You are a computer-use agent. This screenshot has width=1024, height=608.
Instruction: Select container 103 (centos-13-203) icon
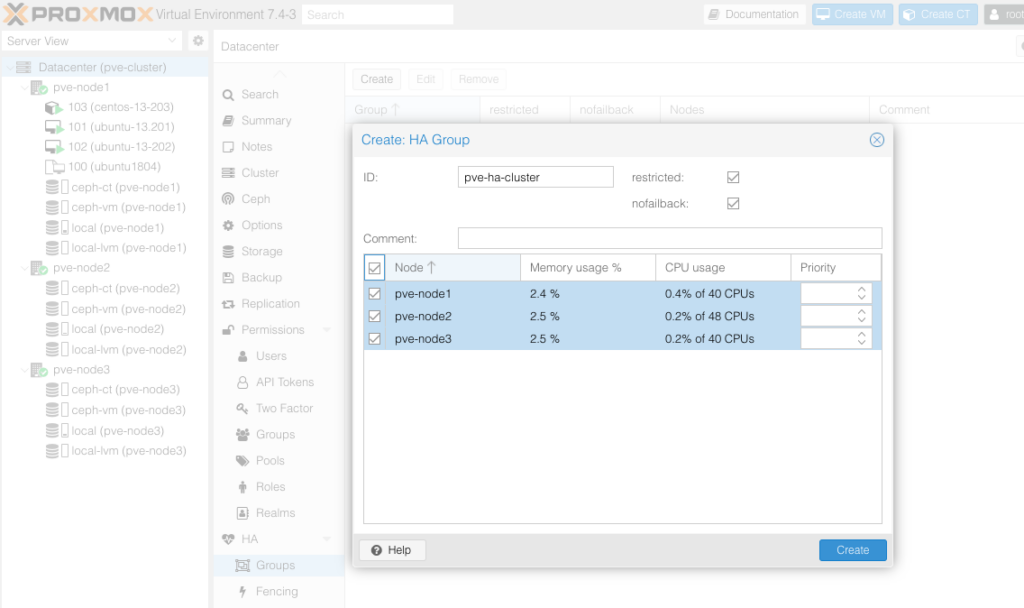pos(54,107)
